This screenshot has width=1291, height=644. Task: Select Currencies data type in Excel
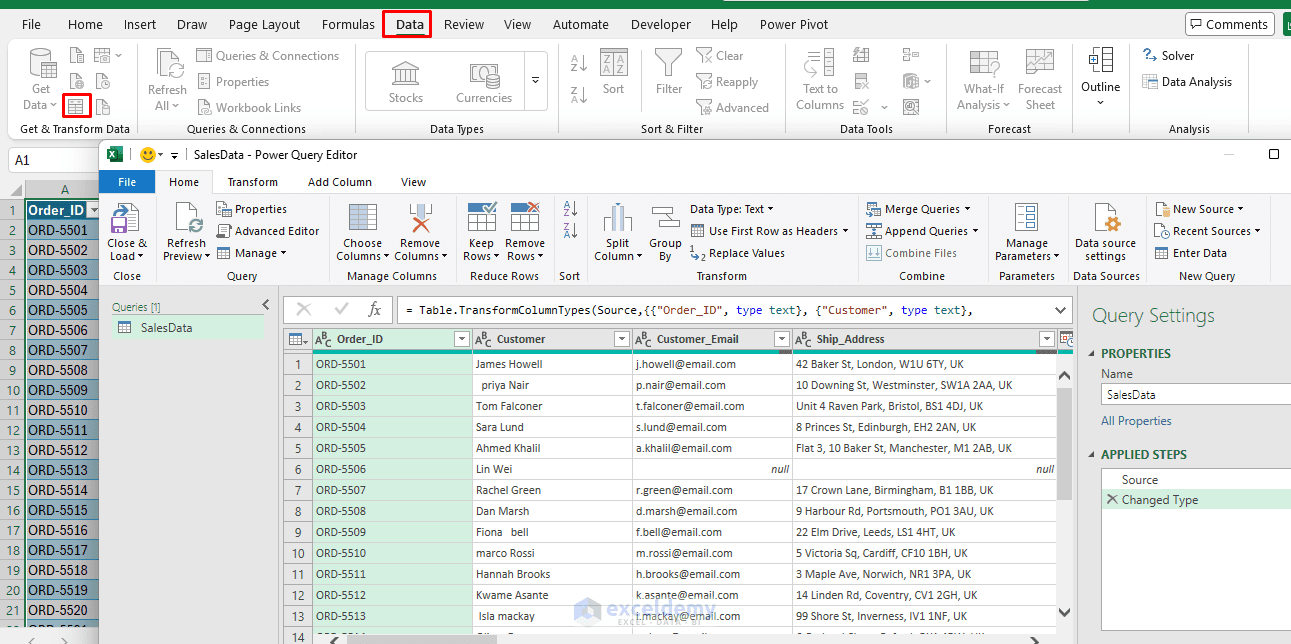coord(483,81)
